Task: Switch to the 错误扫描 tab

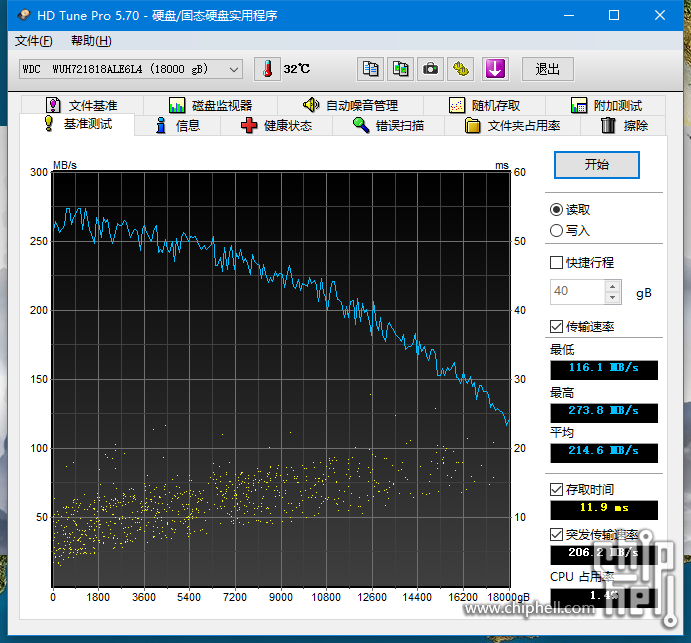Action: click(388, 126)
